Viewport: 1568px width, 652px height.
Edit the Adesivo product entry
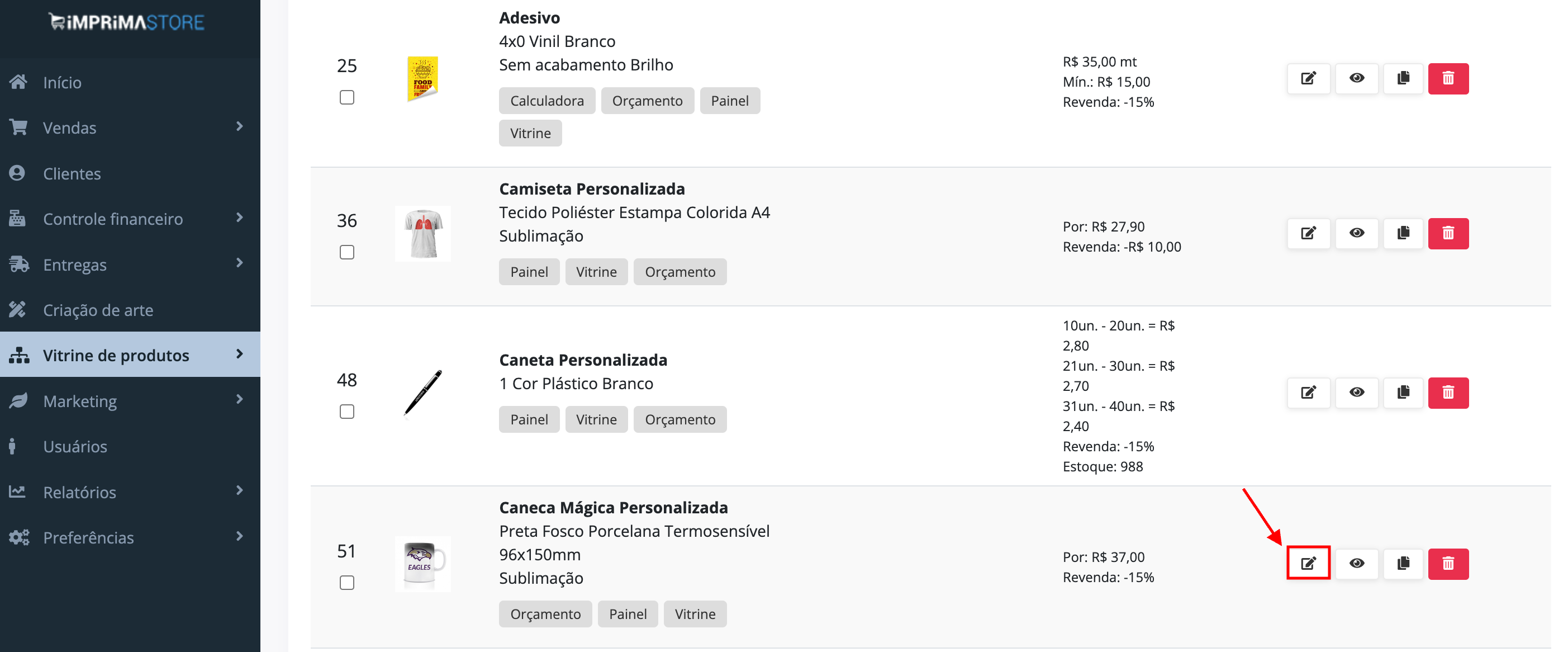click(x=1308, y=79)
